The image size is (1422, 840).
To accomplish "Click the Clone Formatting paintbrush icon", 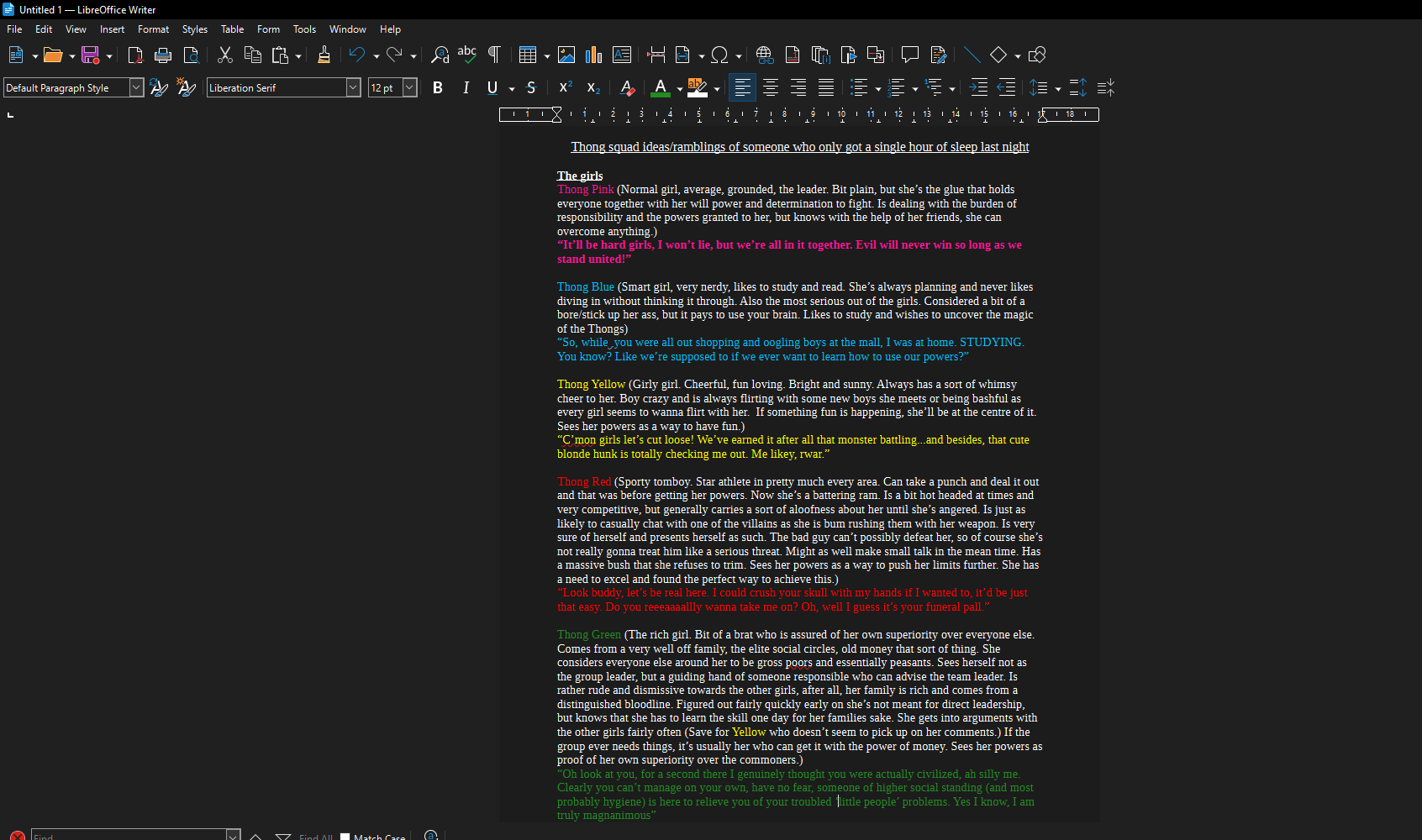I will 324,55.
